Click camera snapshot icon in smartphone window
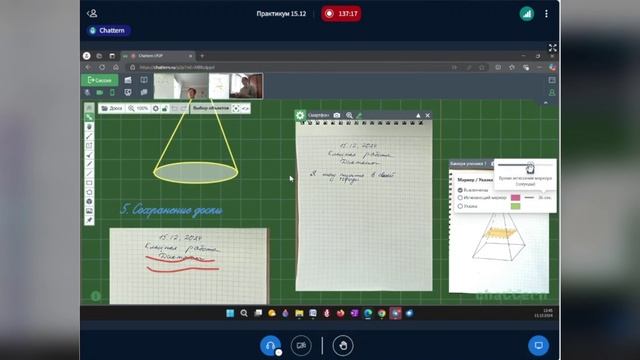 [337, 116]
